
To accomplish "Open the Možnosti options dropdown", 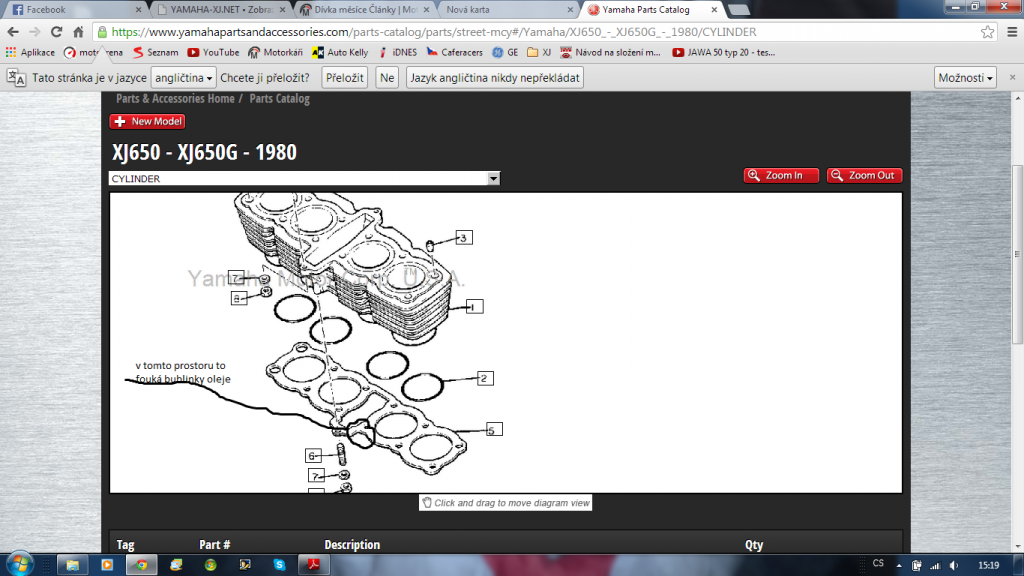I will (x=965, y=78).
